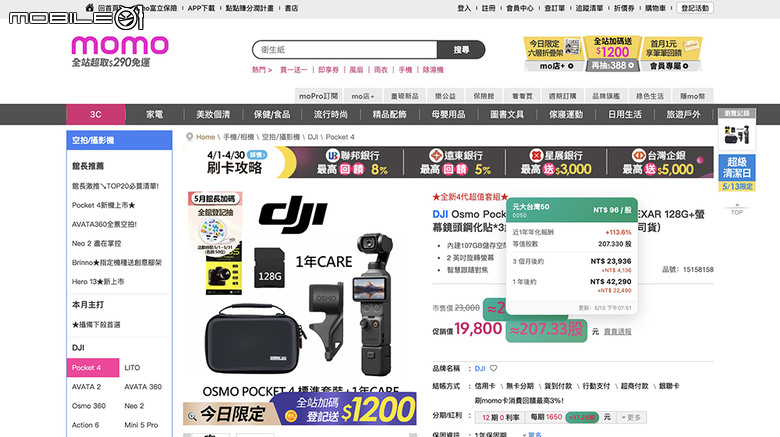Select the 母嬰用品 category in nav bar
This screenshot has width=780, height=437.
448,114
